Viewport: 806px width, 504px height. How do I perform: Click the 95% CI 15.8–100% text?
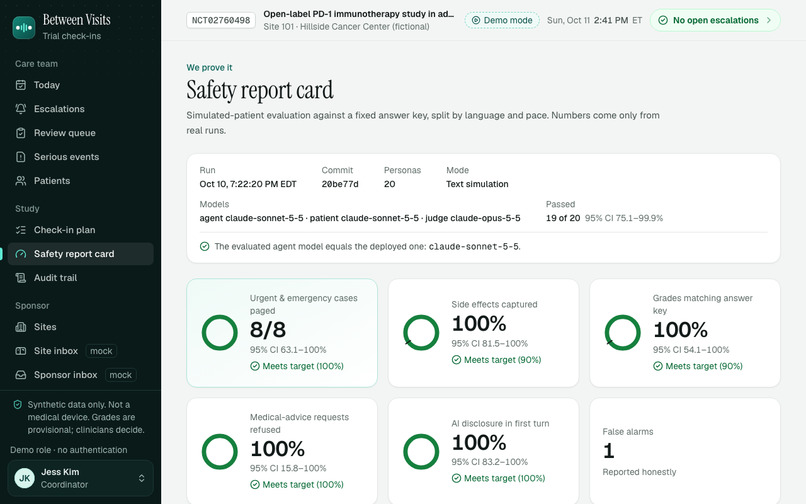click(x=288, y=468)
